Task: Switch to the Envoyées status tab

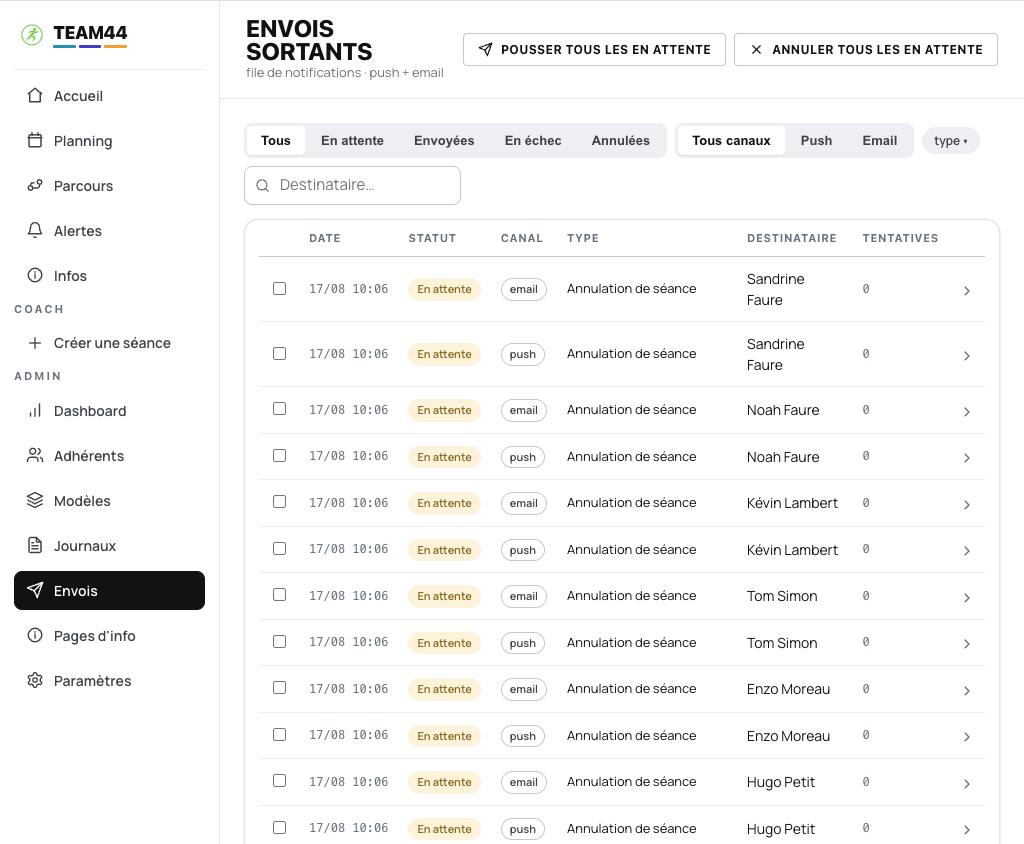Action: pyautogui.click(x=444, y=140)
